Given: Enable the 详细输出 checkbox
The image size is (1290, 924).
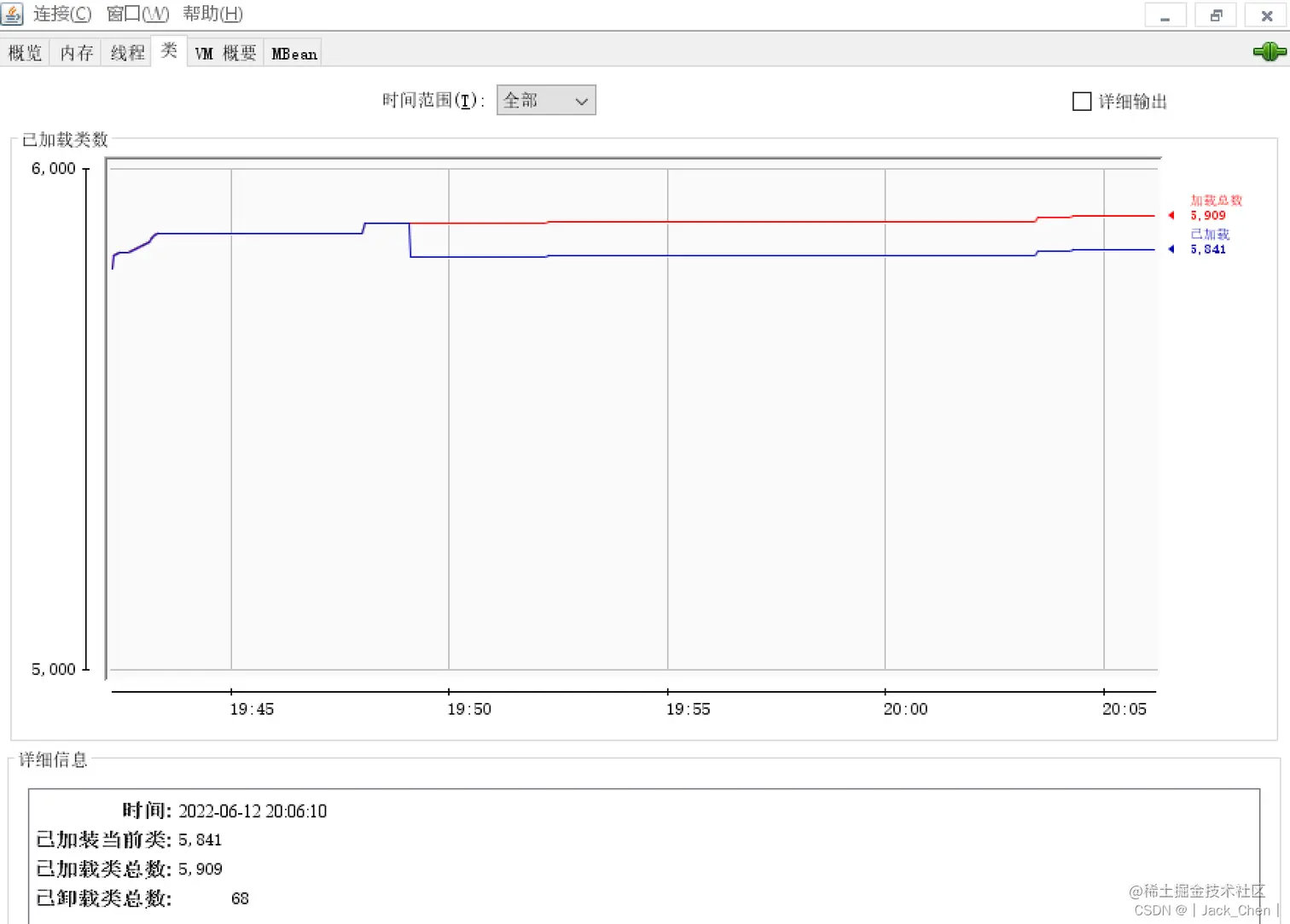Looking at the screenshot, I should (1082, 102).
